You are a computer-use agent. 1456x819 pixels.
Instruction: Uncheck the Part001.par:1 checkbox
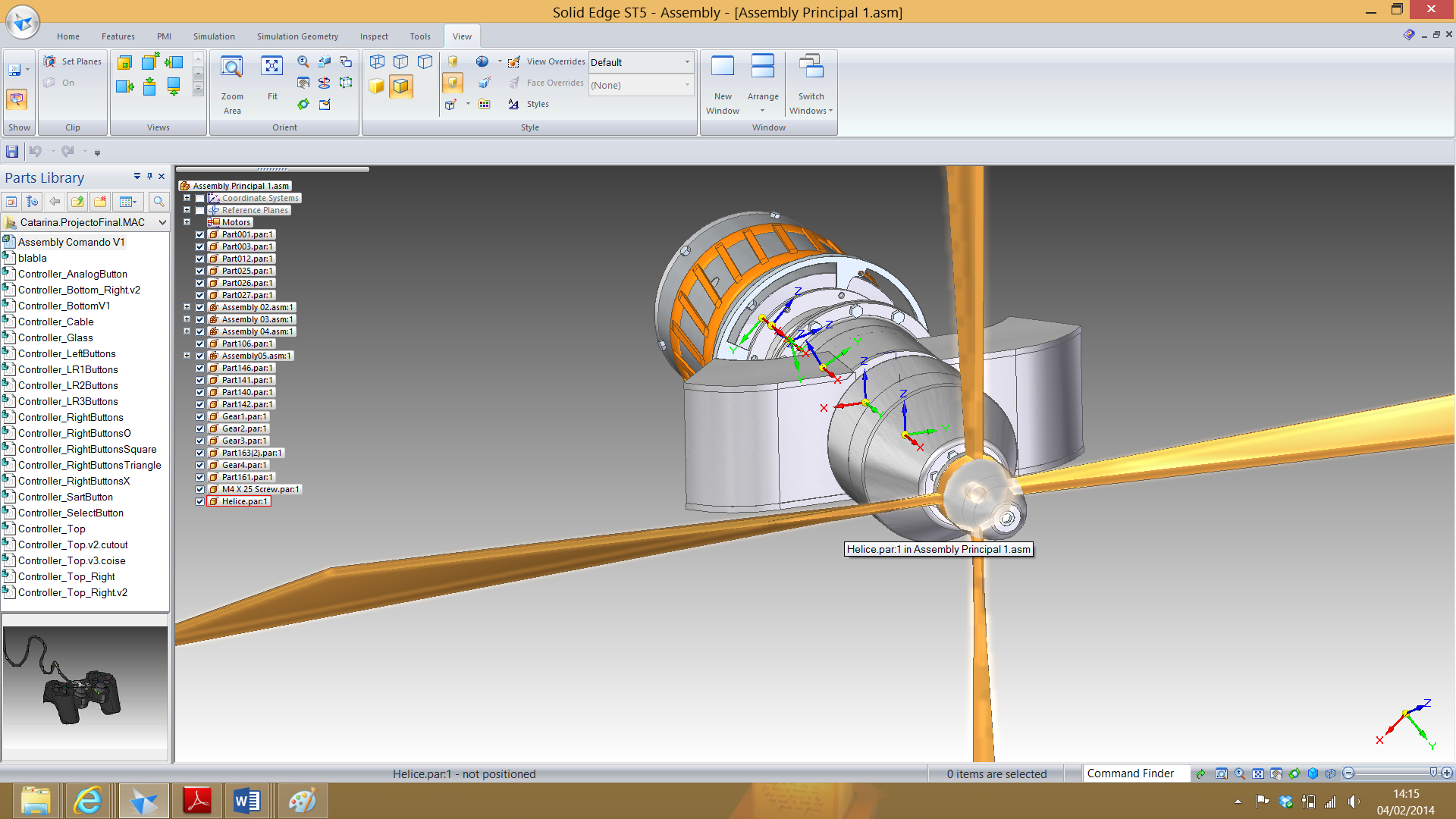[x=200, y=235]
